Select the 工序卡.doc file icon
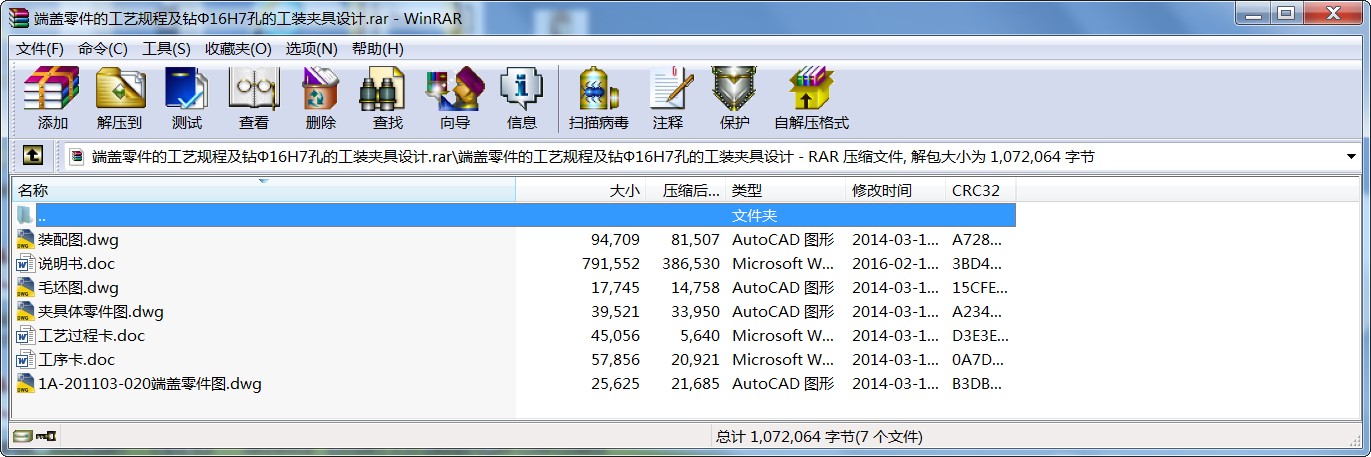Viewport: 1371px width, 457px height. pyautogui.click(x=26, y=359)
